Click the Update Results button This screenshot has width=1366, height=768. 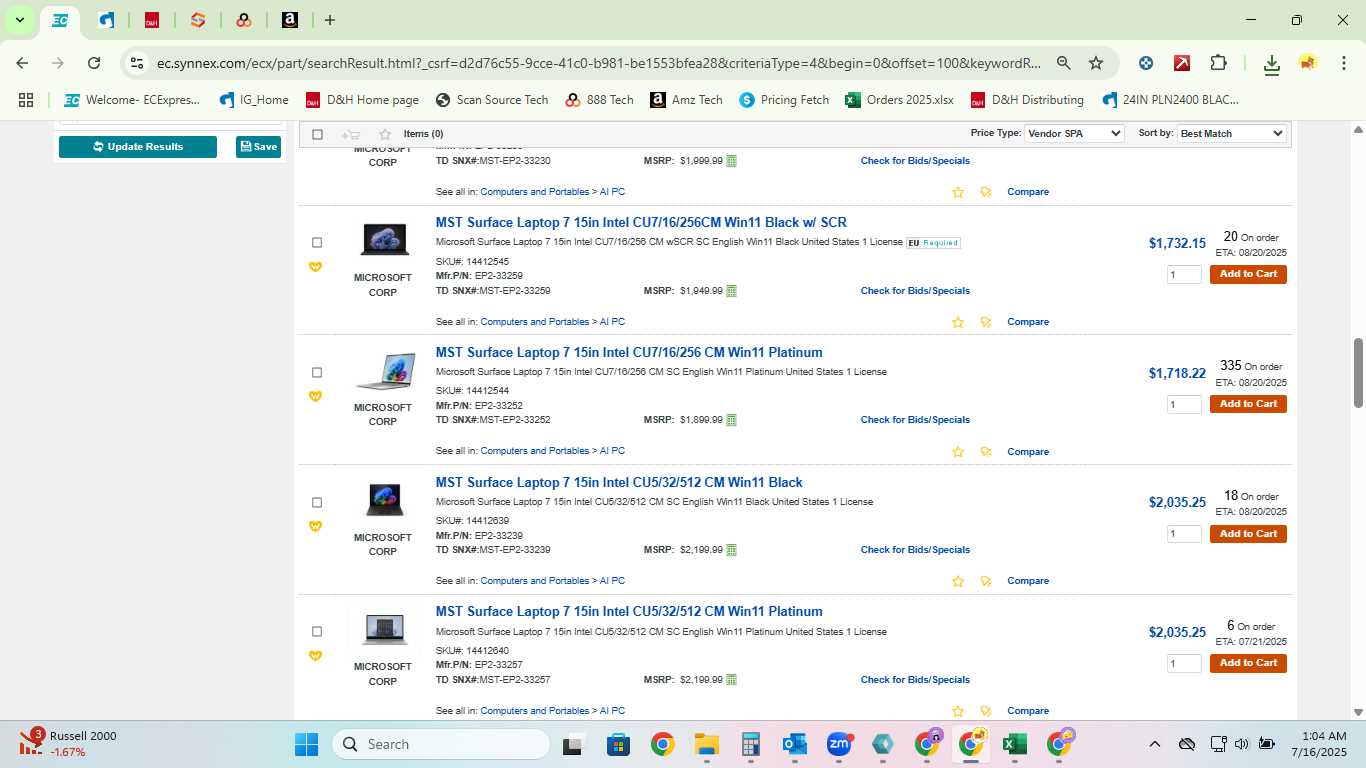click(138, 147)
